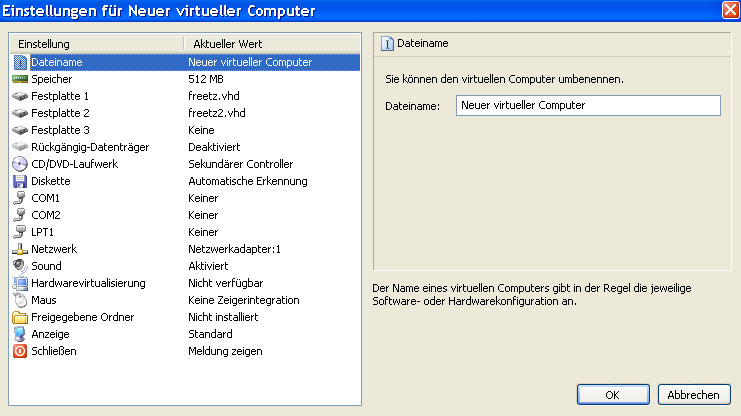
Task: Click the Speicher memory icon
Action: 20,79
